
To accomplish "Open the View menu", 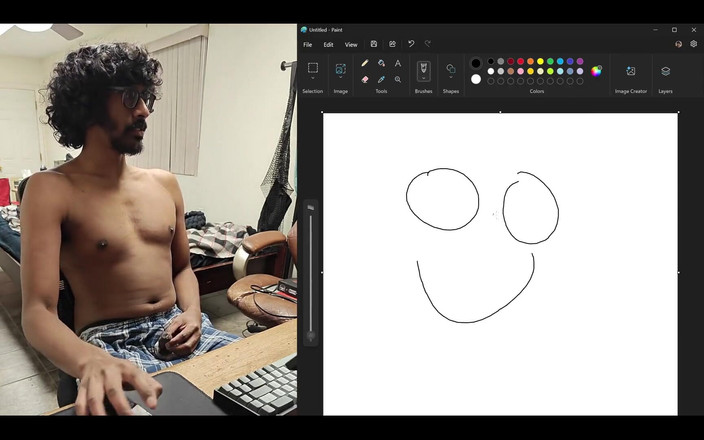I will click(351, 44).
